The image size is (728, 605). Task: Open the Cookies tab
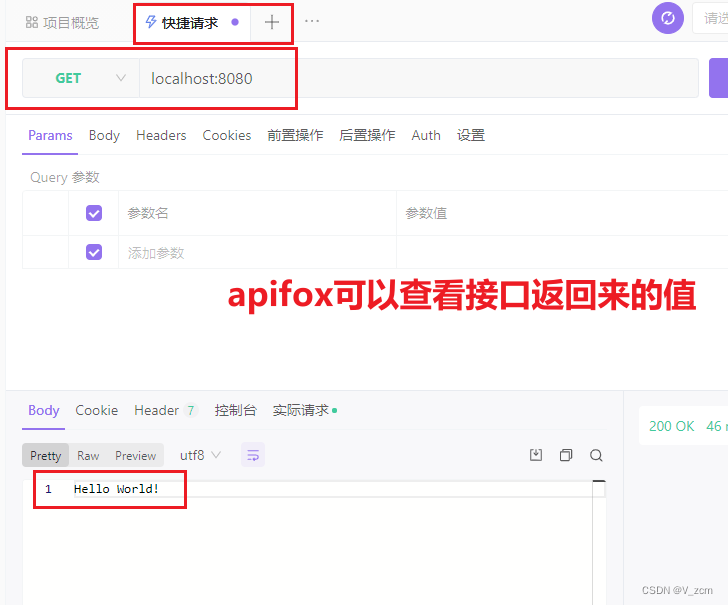pos(227,135)
